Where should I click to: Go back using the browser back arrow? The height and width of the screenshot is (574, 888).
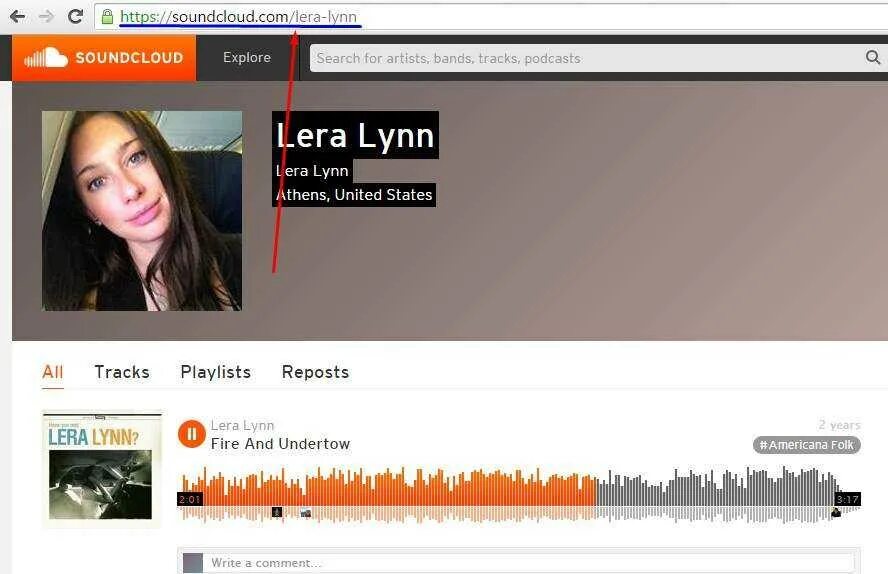(x=18, y=16)
